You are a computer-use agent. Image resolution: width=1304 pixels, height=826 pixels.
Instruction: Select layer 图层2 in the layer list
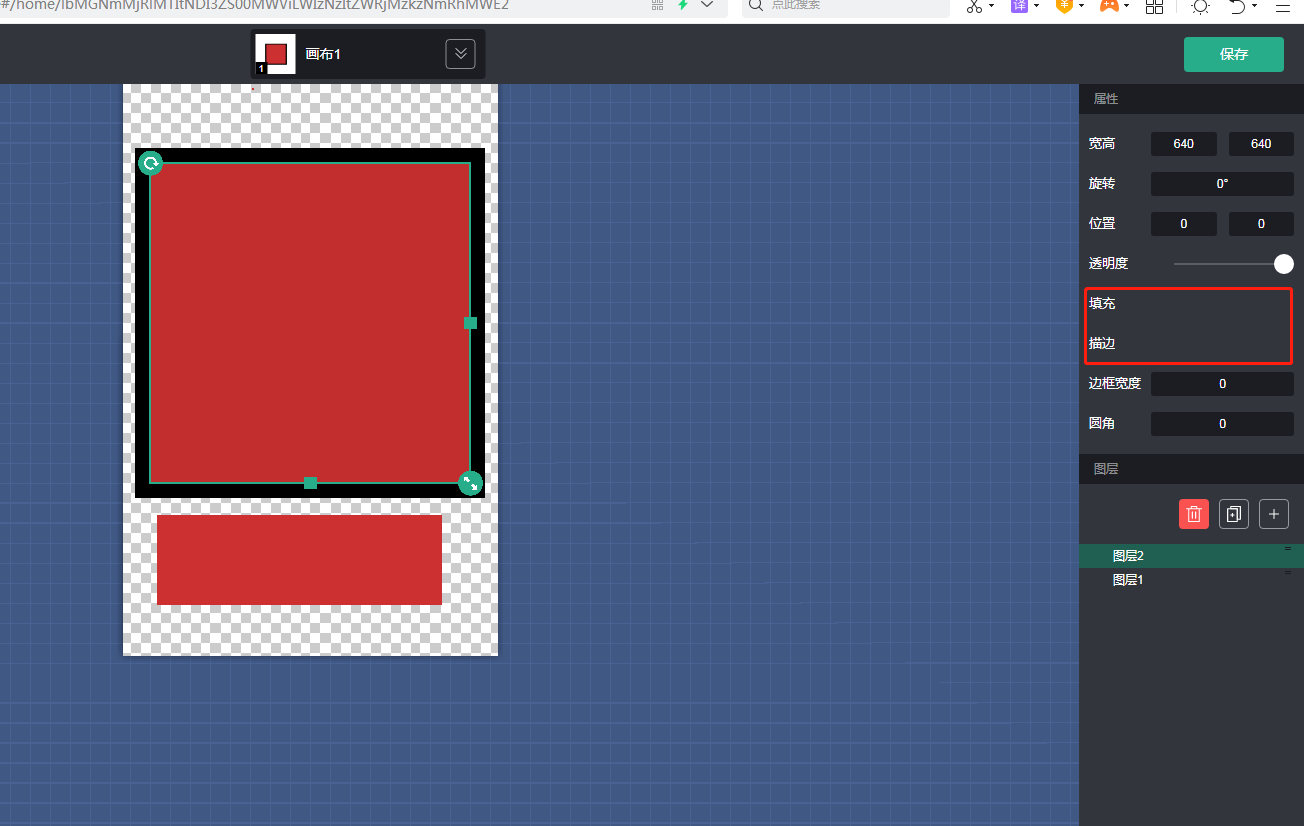pyautogui.click(x=1191, y=556)
